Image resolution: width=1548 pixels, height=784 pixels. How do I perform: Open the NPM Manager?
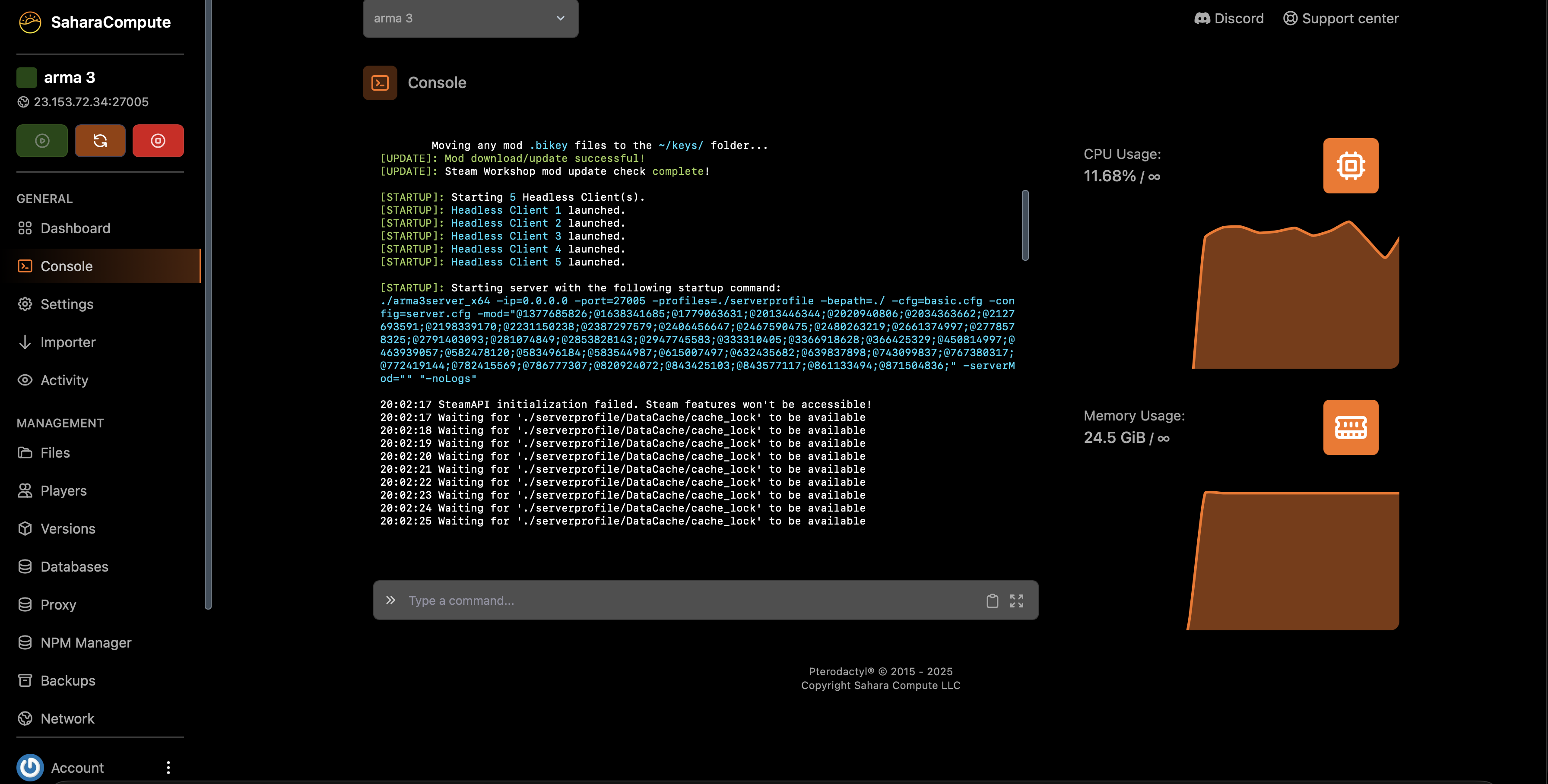pyautogui.click(x=86, y=642)
